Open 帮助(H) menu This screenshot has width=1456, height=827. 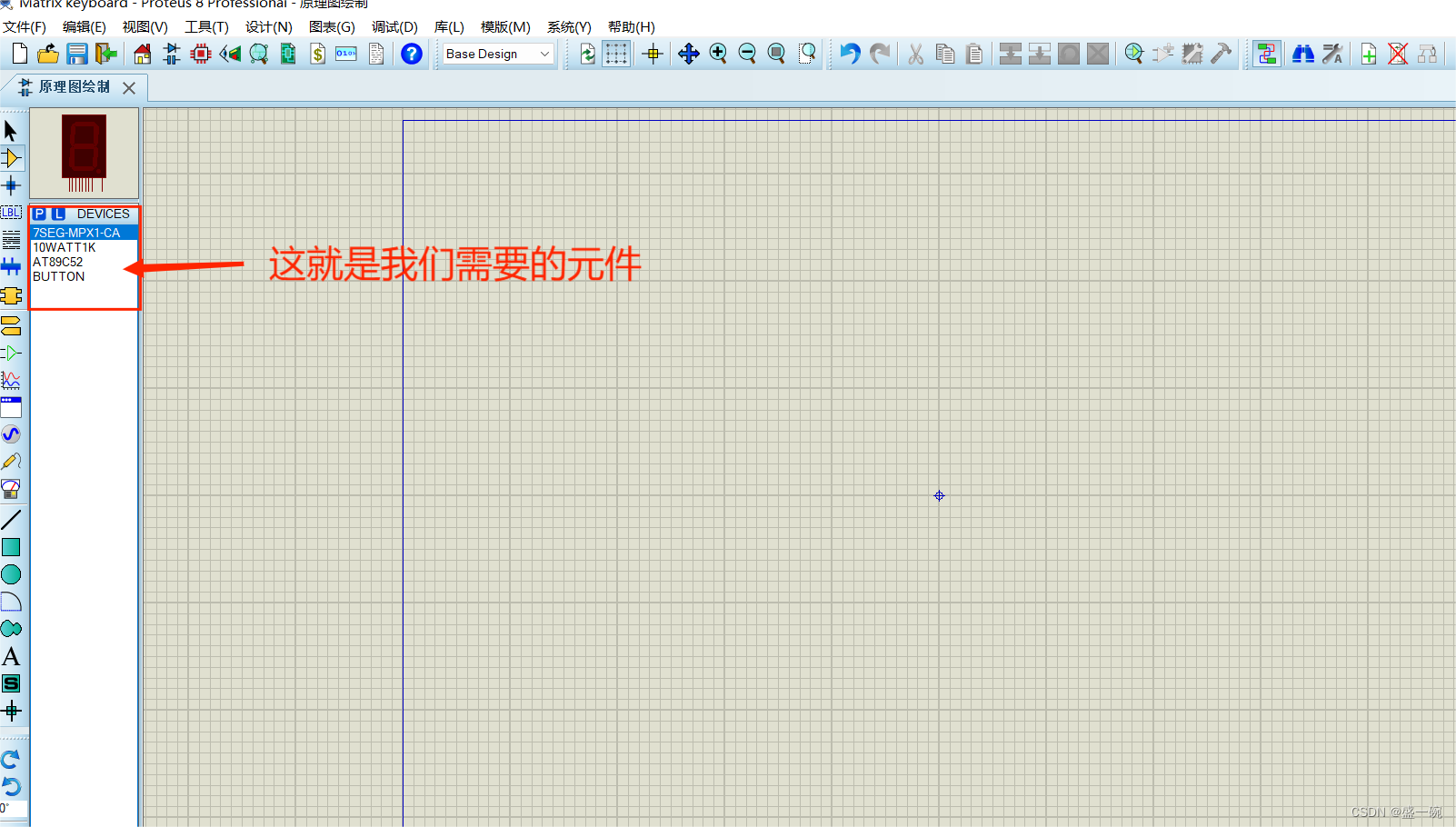point(631,27)
